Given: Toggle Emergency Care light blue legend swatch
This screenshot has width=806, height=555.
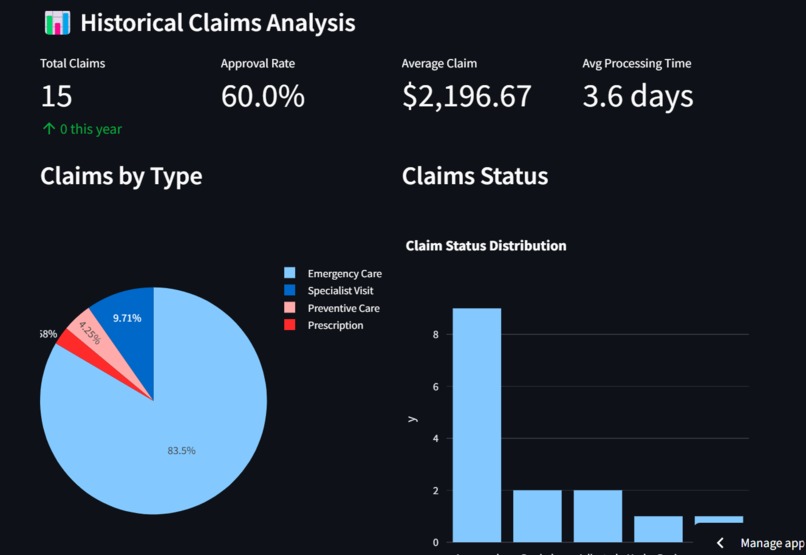Looking at the screenshot, I should pos(290,273).
